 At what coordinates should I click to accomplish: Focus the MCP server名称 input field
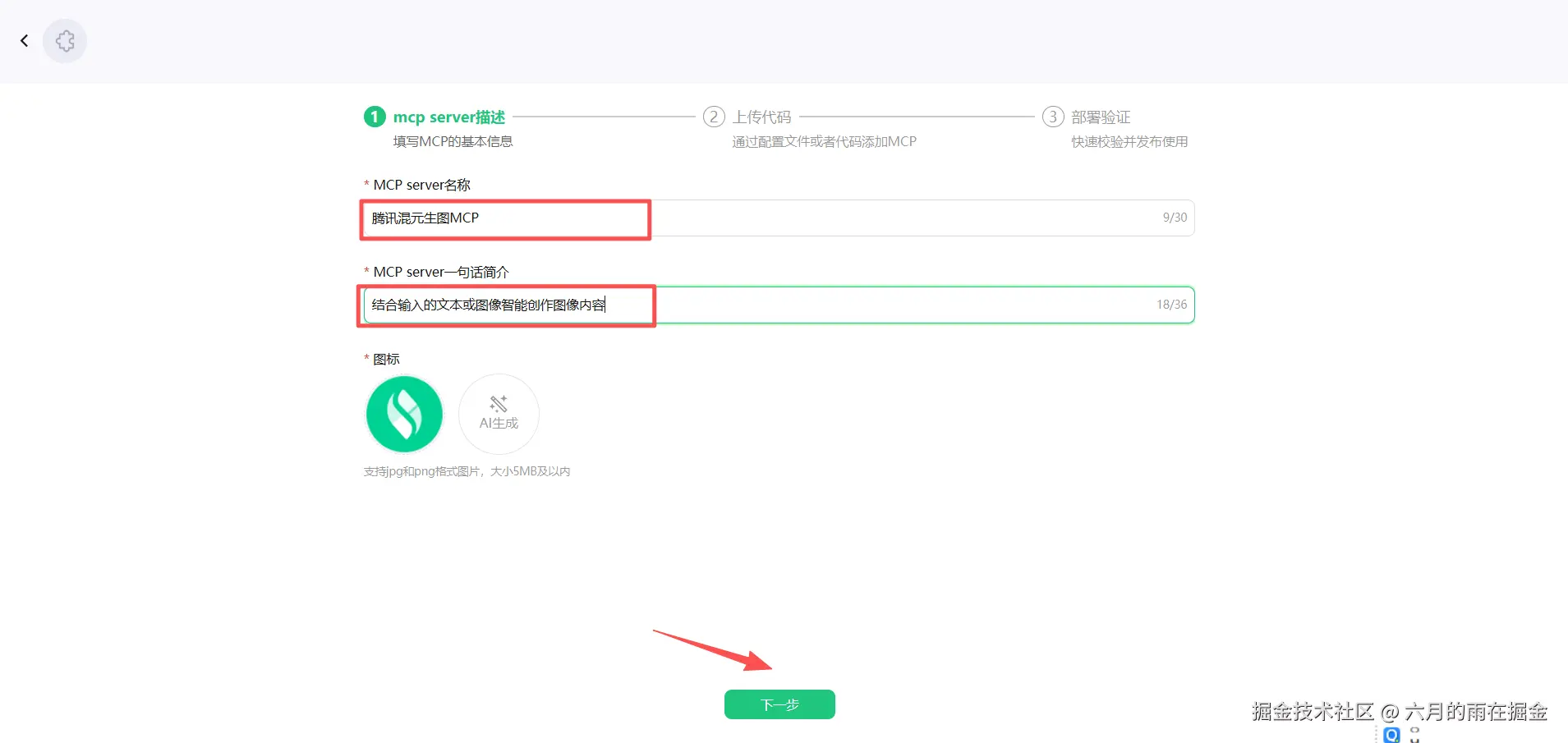pos(779,218)
